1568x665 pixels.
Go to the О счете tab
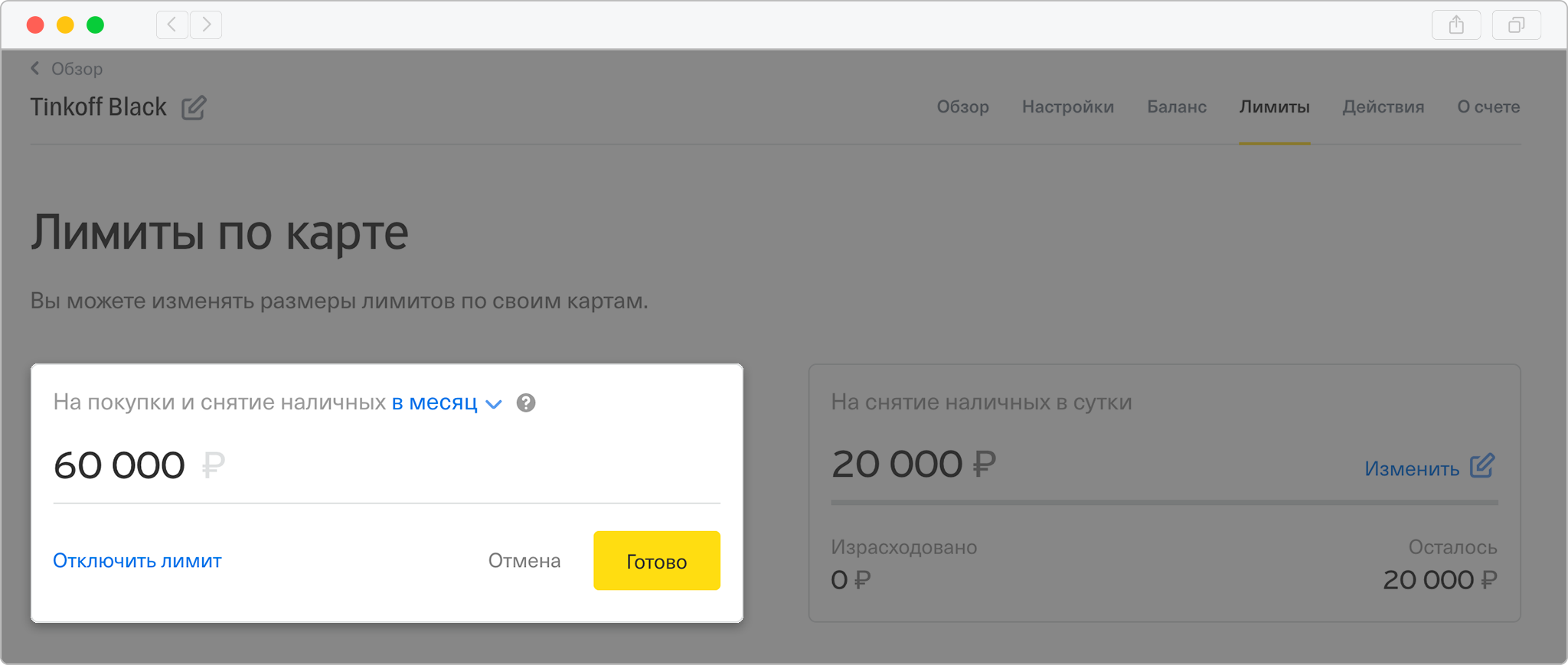click(1488, 107)
